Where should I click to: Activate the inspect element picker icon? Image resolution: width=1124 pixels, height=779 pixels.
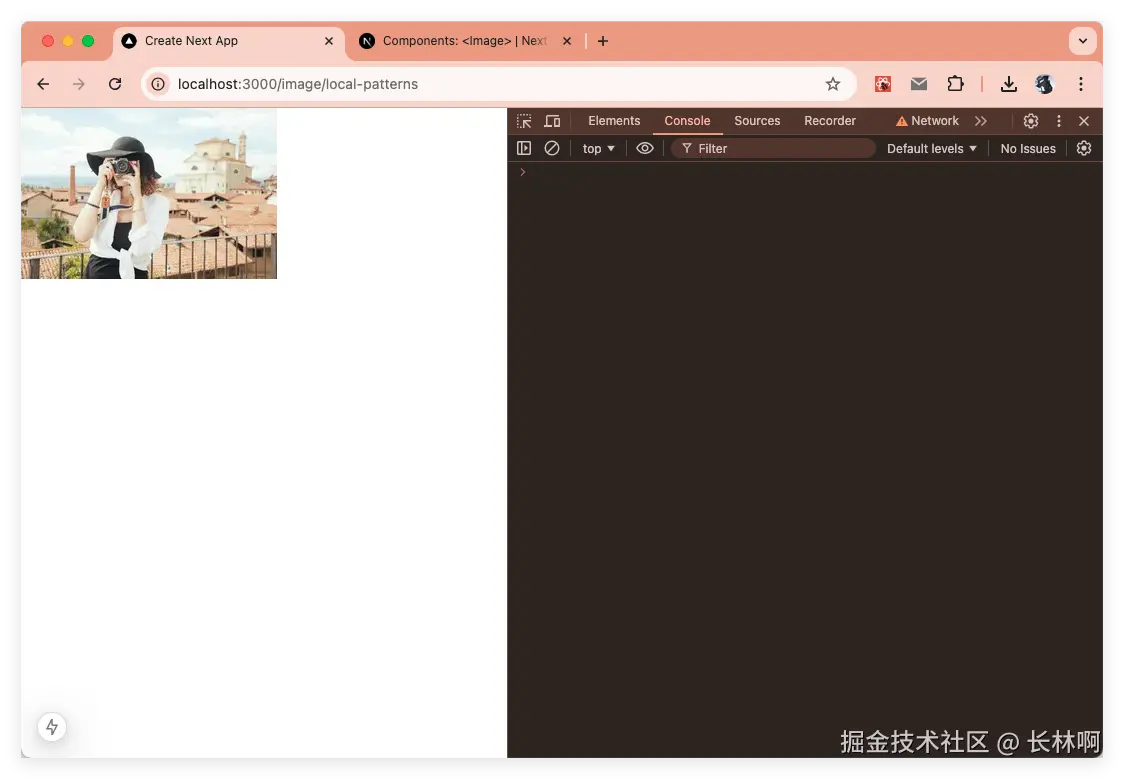(x=524, y=121)
